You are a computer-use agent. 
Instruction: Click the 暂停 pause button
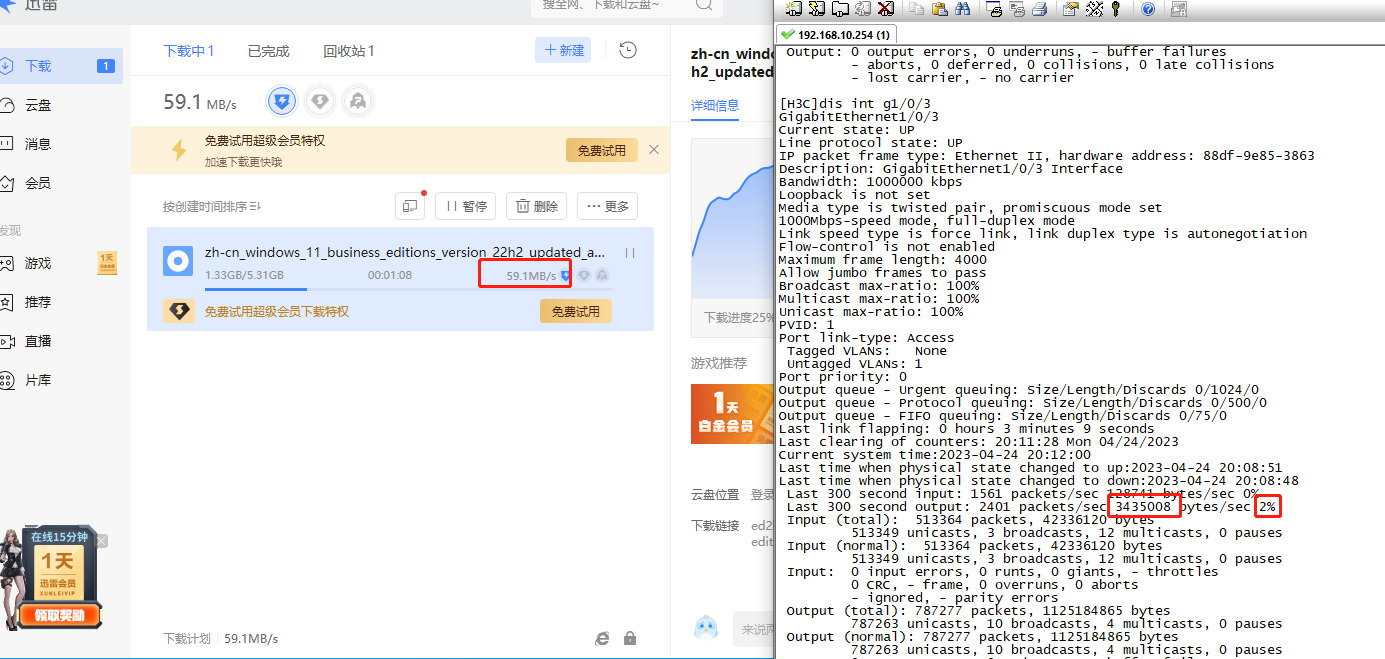466,206
